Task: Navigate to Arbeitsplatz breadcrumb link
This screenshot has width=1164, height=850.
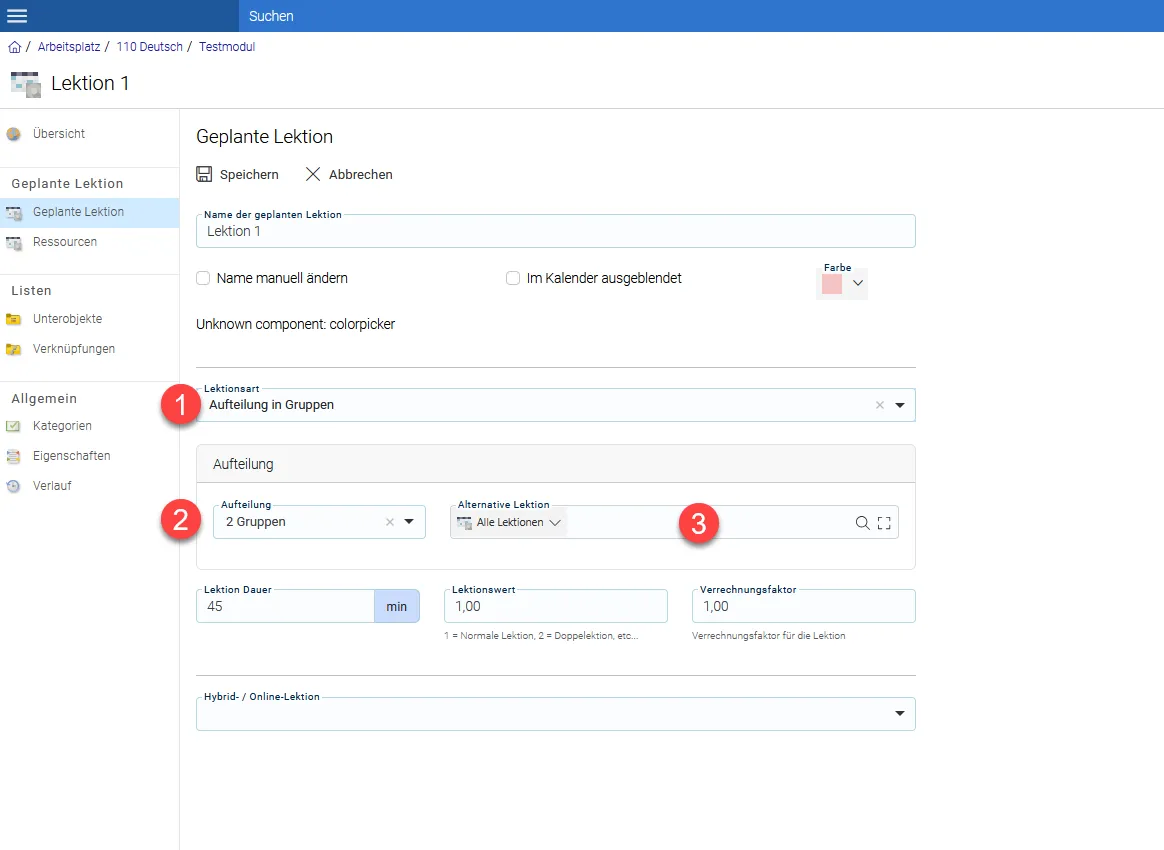Action: [x=69, y=47]
